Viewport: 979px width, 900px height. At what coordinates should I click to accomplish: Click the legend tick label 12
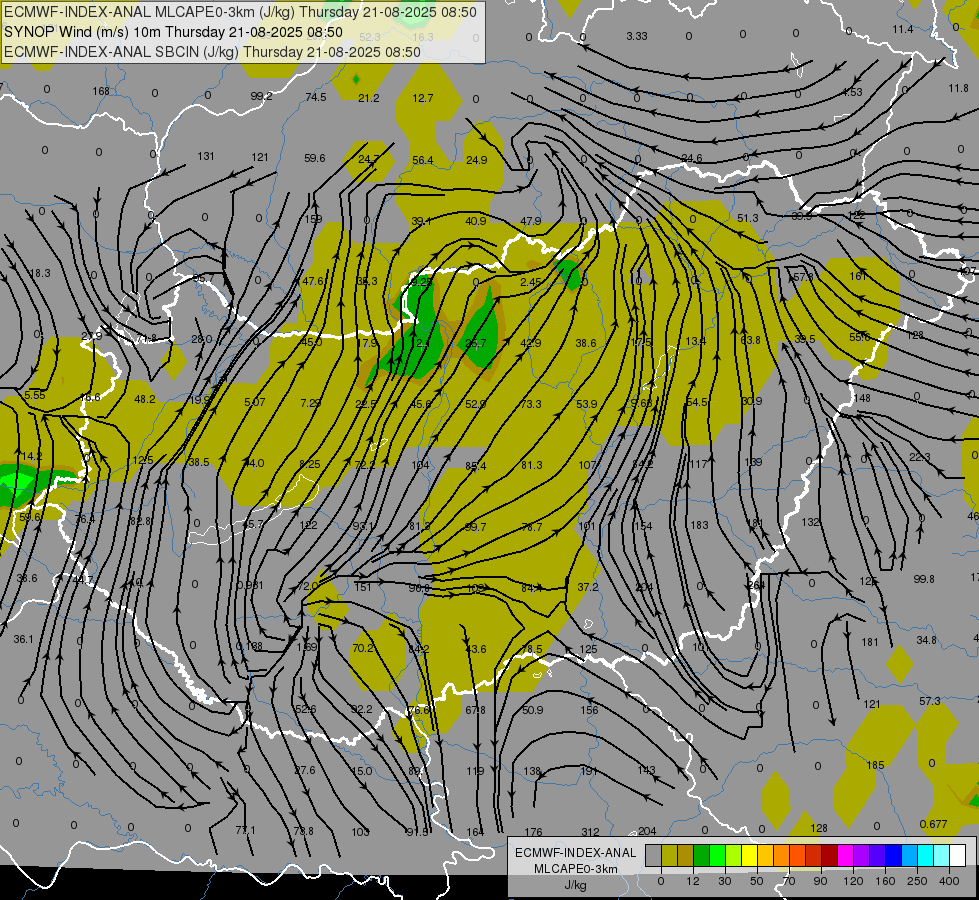pyautogui.click(x=693, y=881)
